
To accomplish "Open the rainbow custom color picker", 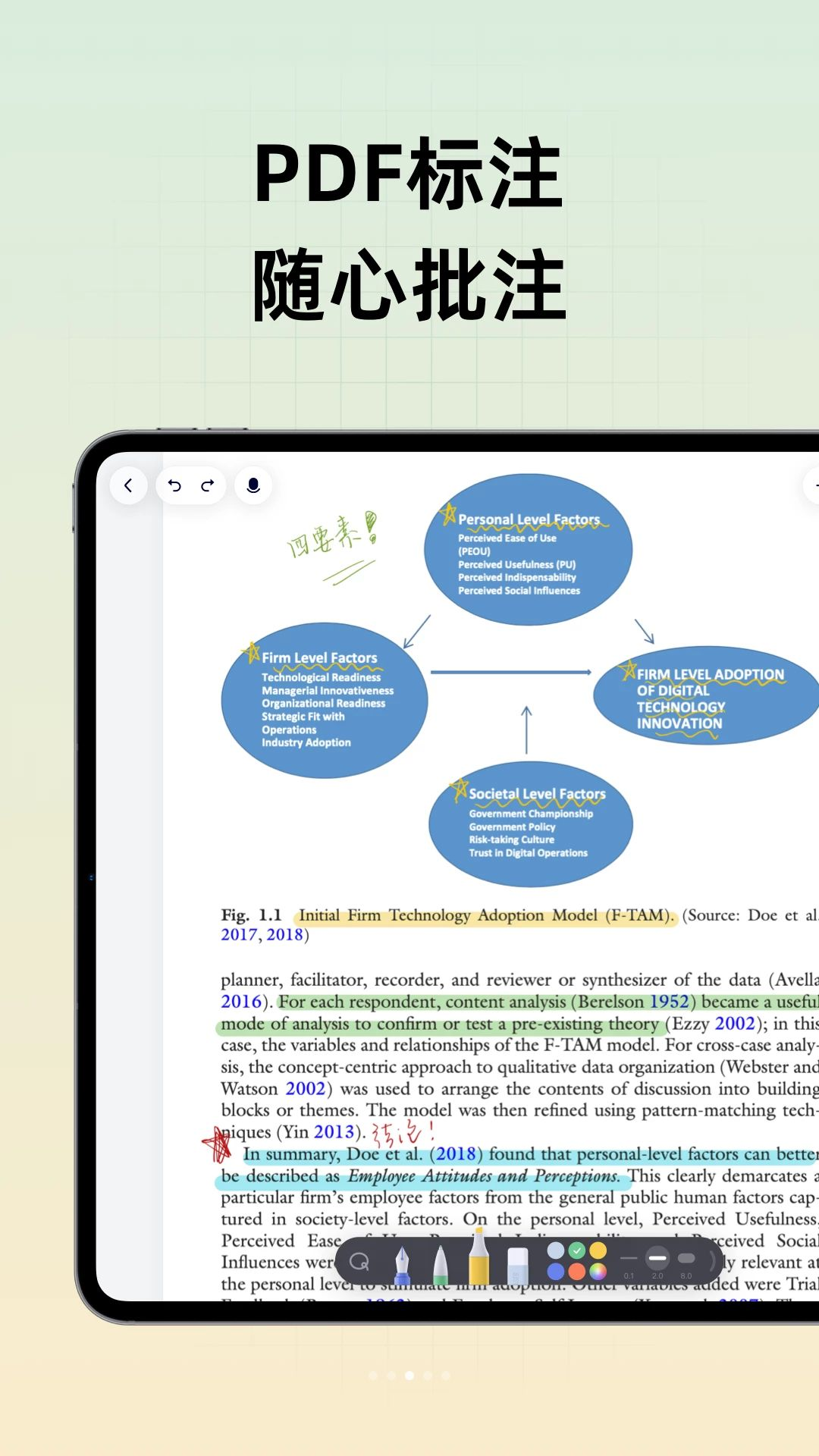I will point(598,1272).
